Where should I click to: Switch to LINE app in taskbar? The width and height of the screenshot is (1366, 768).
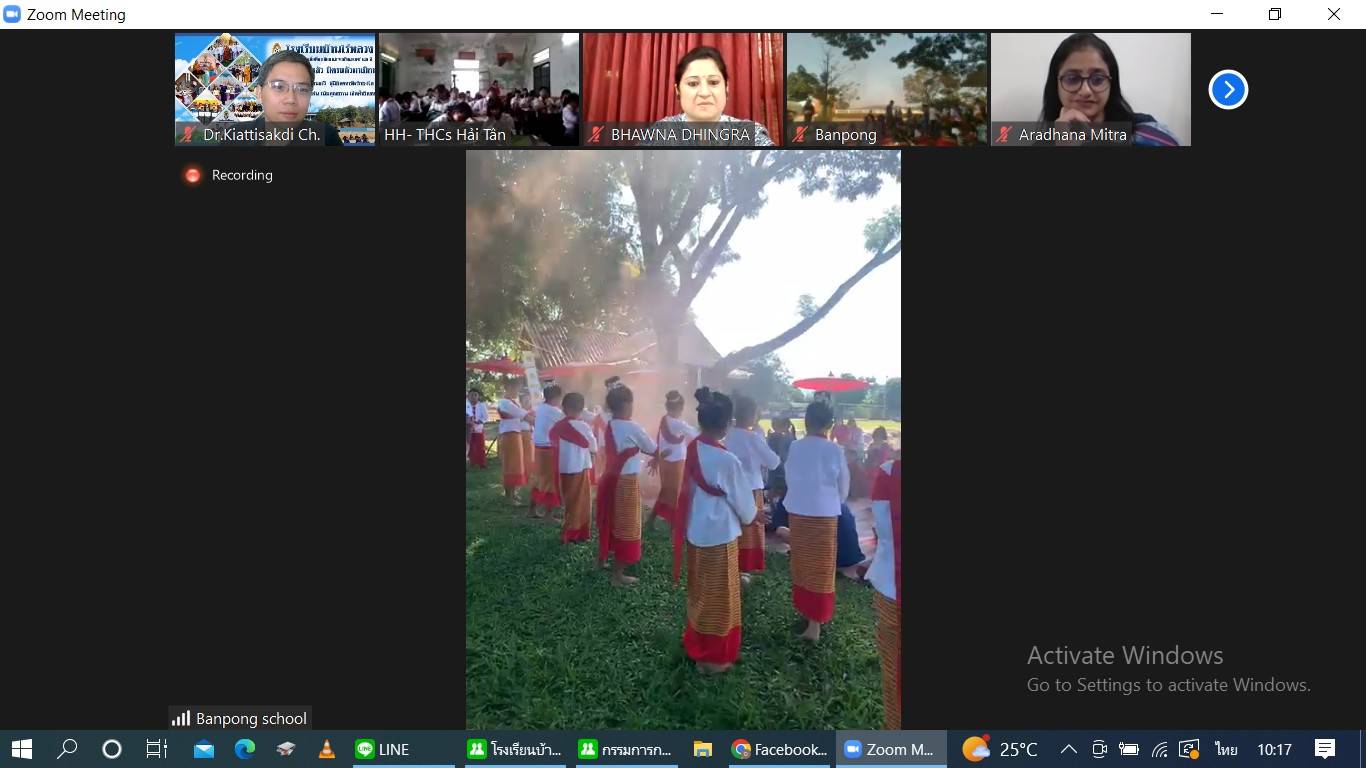tap(383, 749)
